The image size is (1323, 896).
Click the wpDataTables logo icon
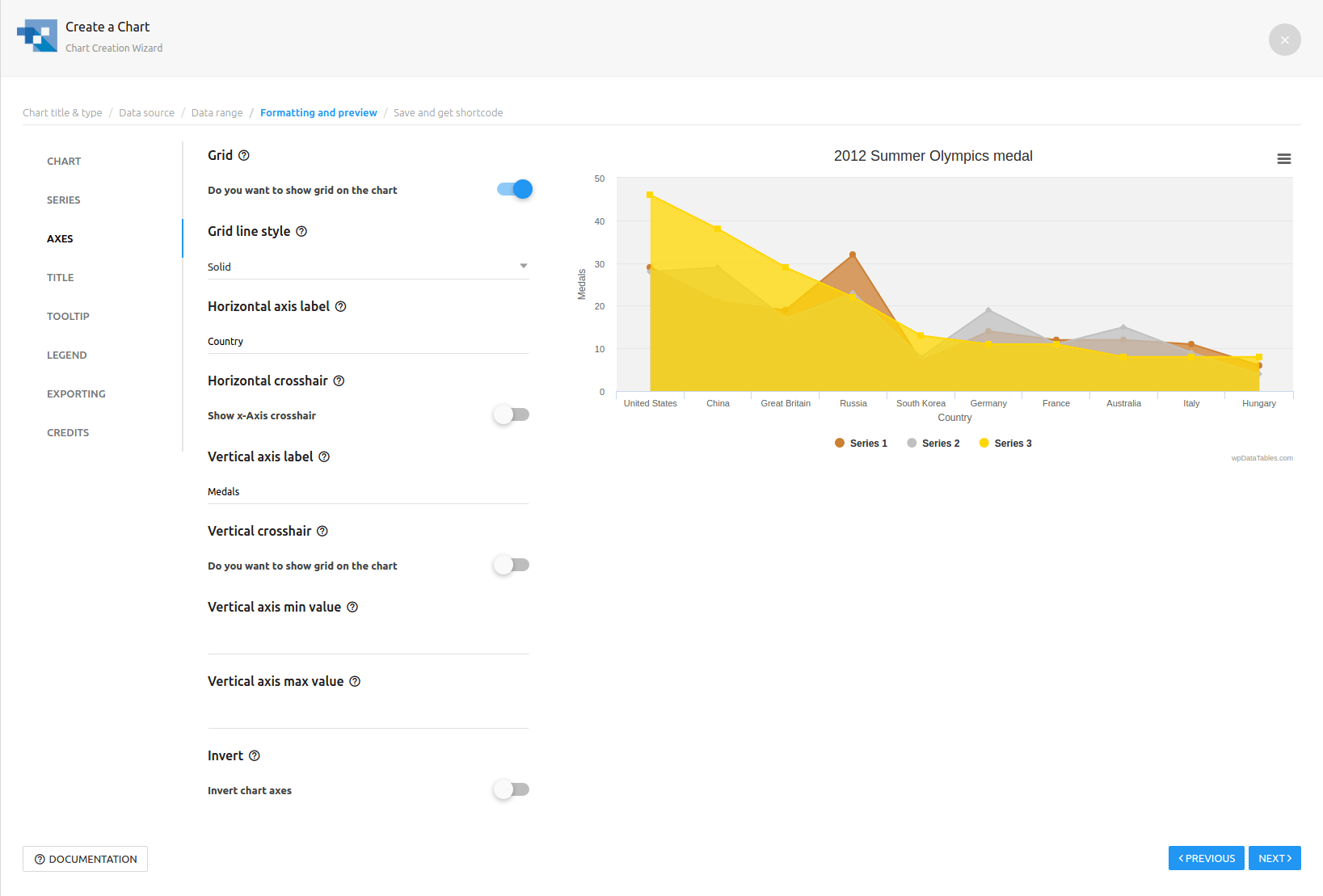point(37,36)
